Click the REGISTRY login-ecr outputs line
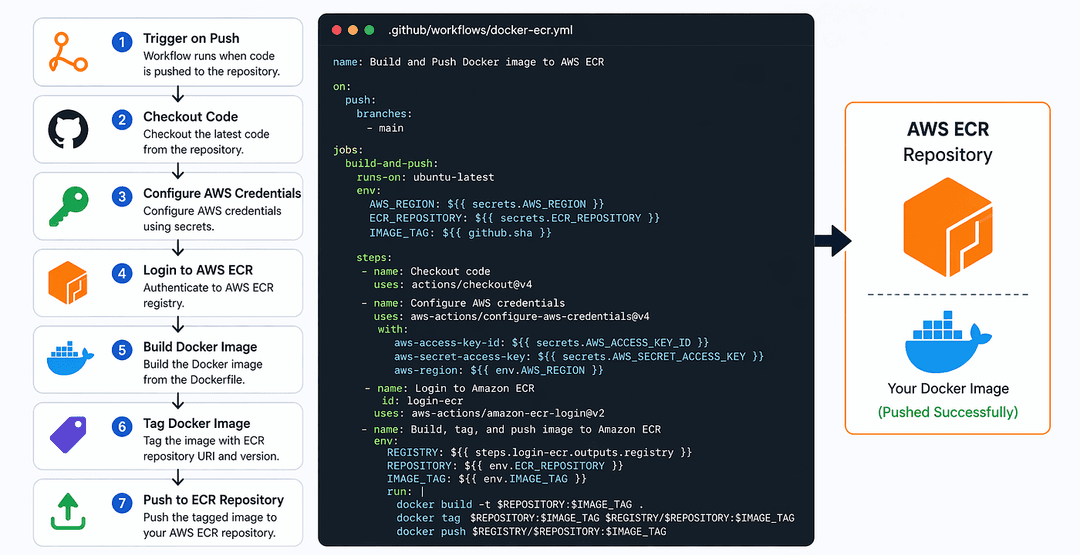 pyautogui.click(x=539, y=452)
